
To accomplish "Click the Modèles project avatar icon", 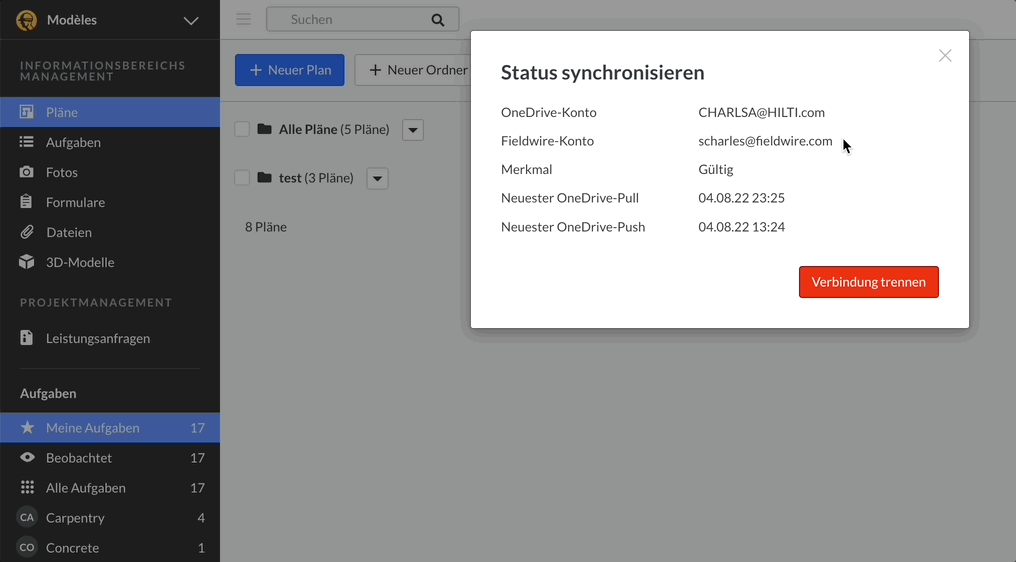I will (x=27, y=20).
